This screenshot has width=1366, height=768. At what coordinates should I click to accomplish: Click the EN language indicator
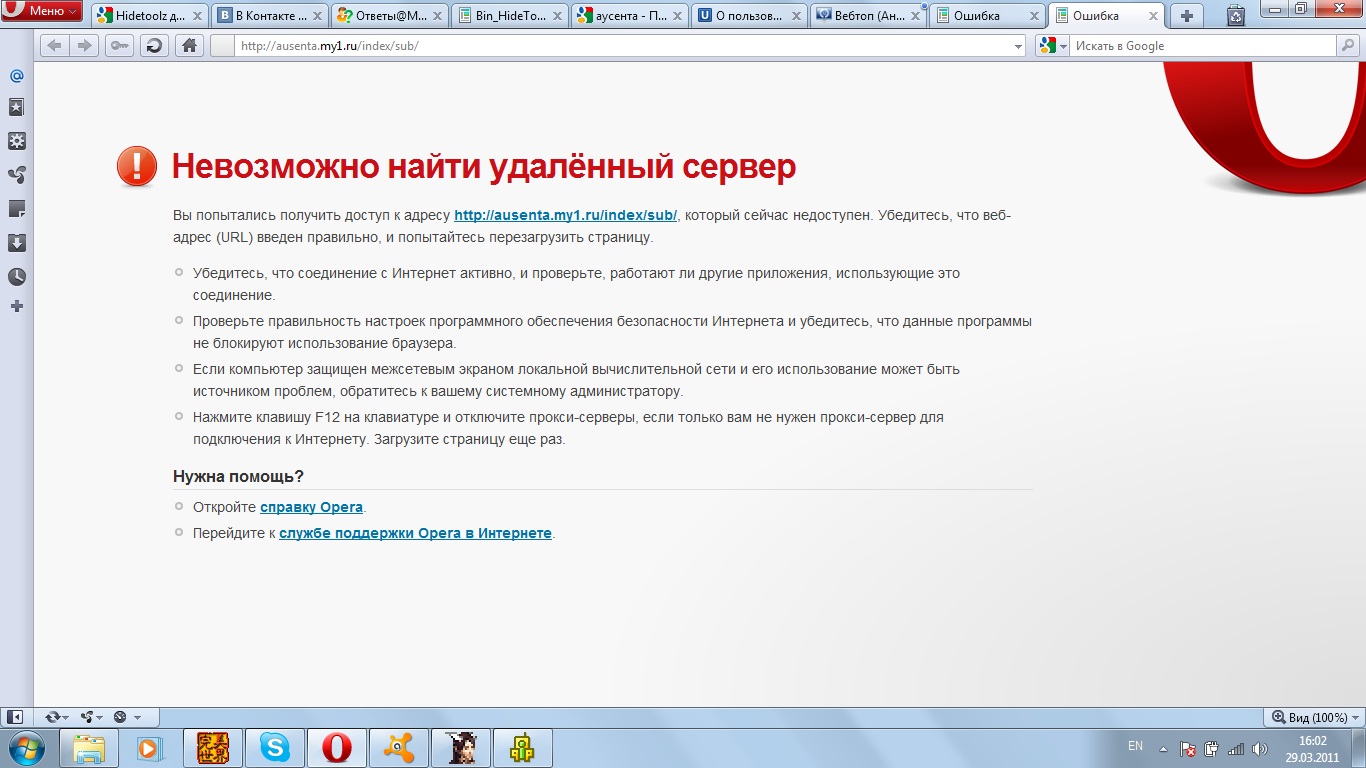1135,746
